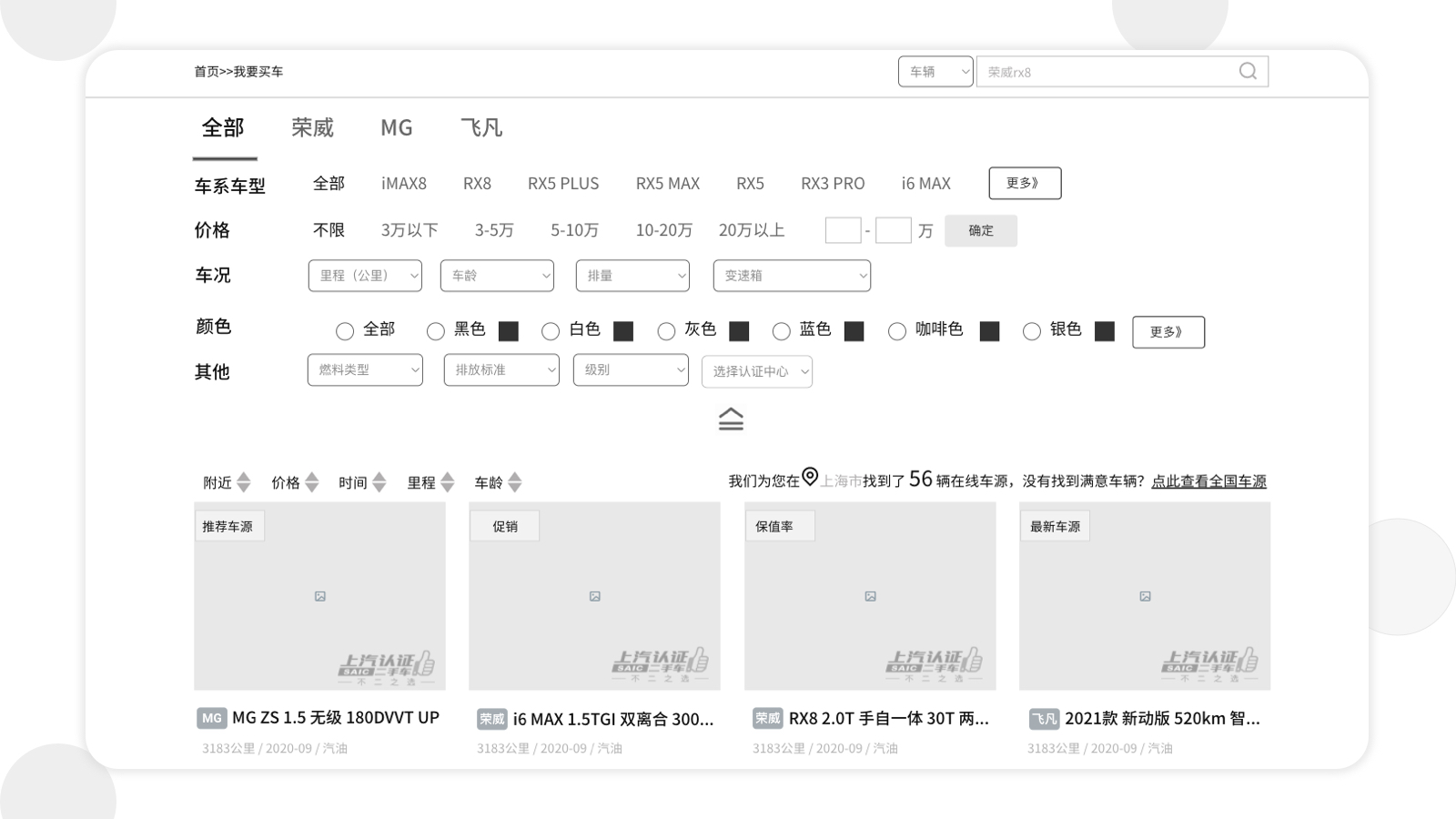Click the 蓝色 color swatch
The image size is (1456, 819).
(854, 331)
